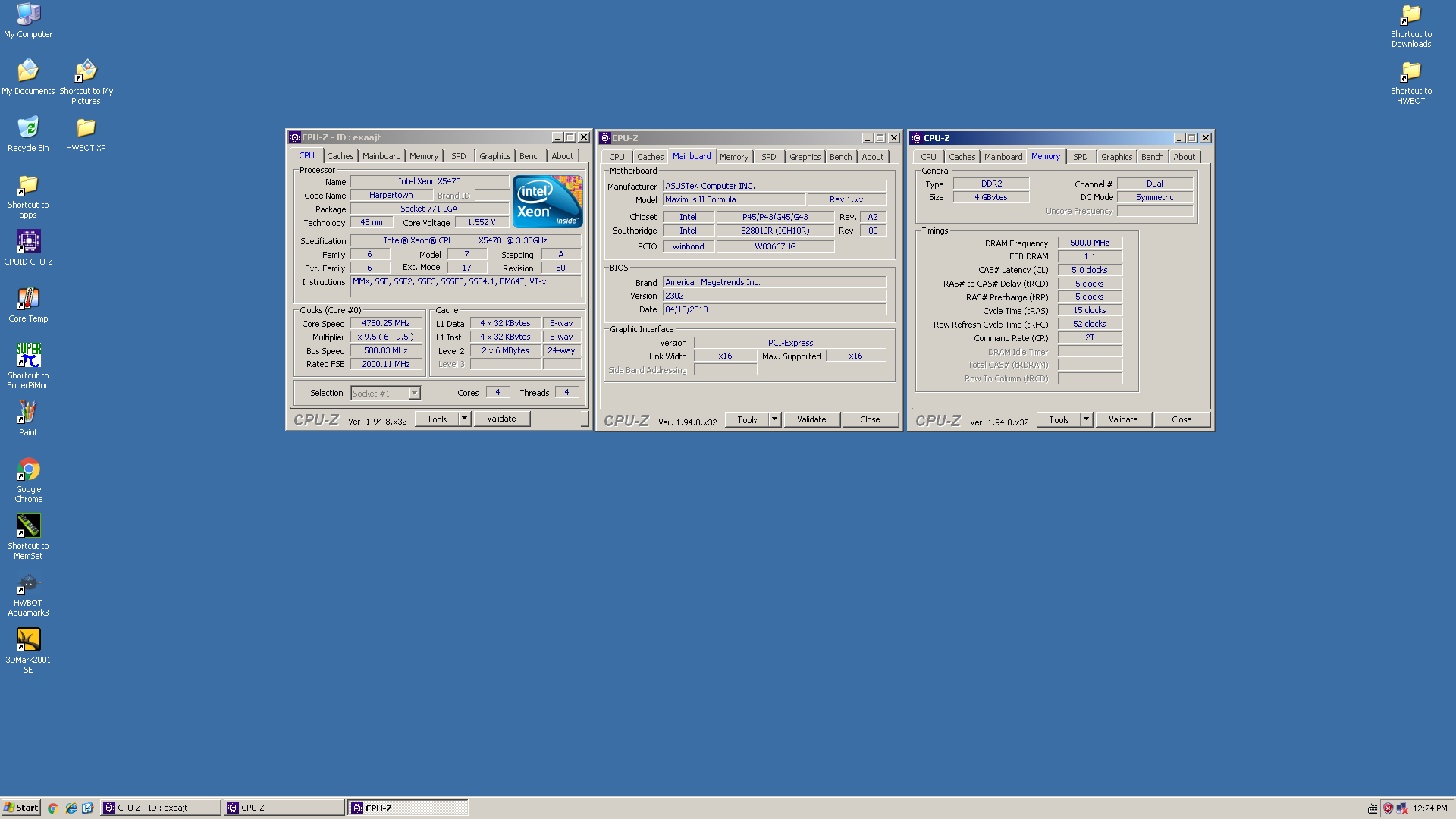
Task: Launch Google Chrome from desktop
Action: point(28,480)
